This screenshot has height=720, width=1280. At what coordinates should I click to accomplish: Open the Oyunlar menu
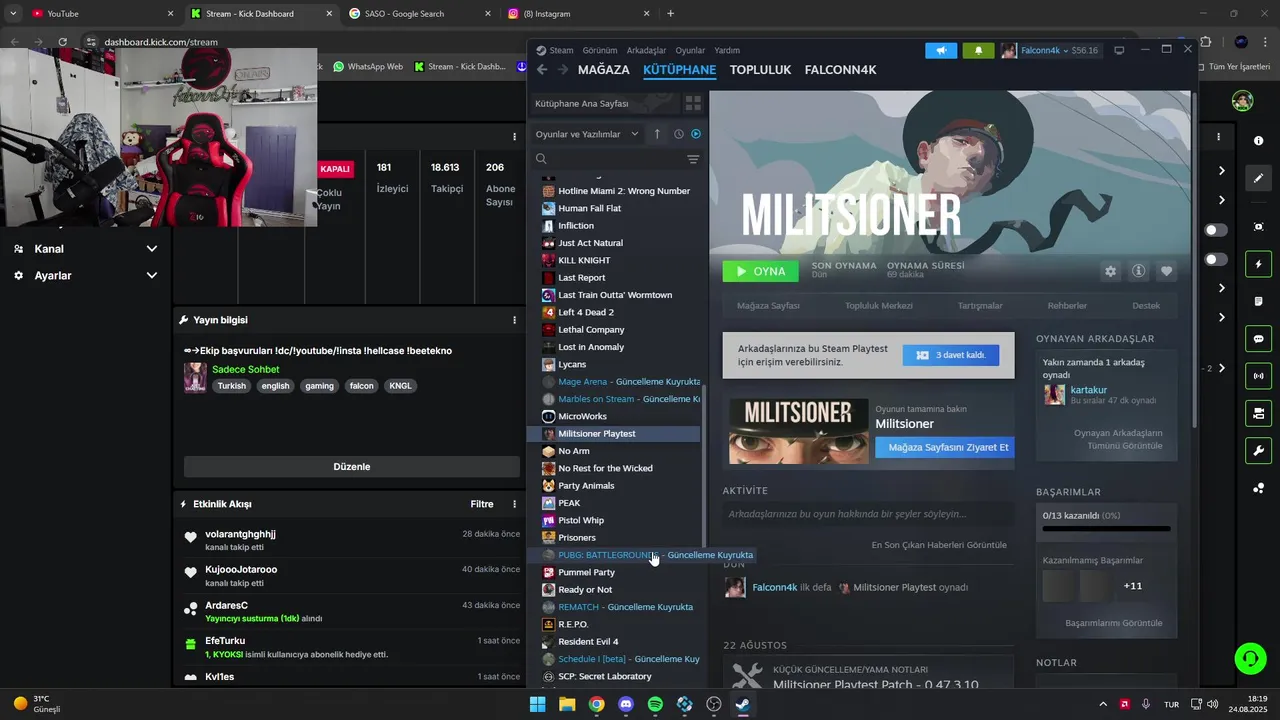click(x=690, y=50)
